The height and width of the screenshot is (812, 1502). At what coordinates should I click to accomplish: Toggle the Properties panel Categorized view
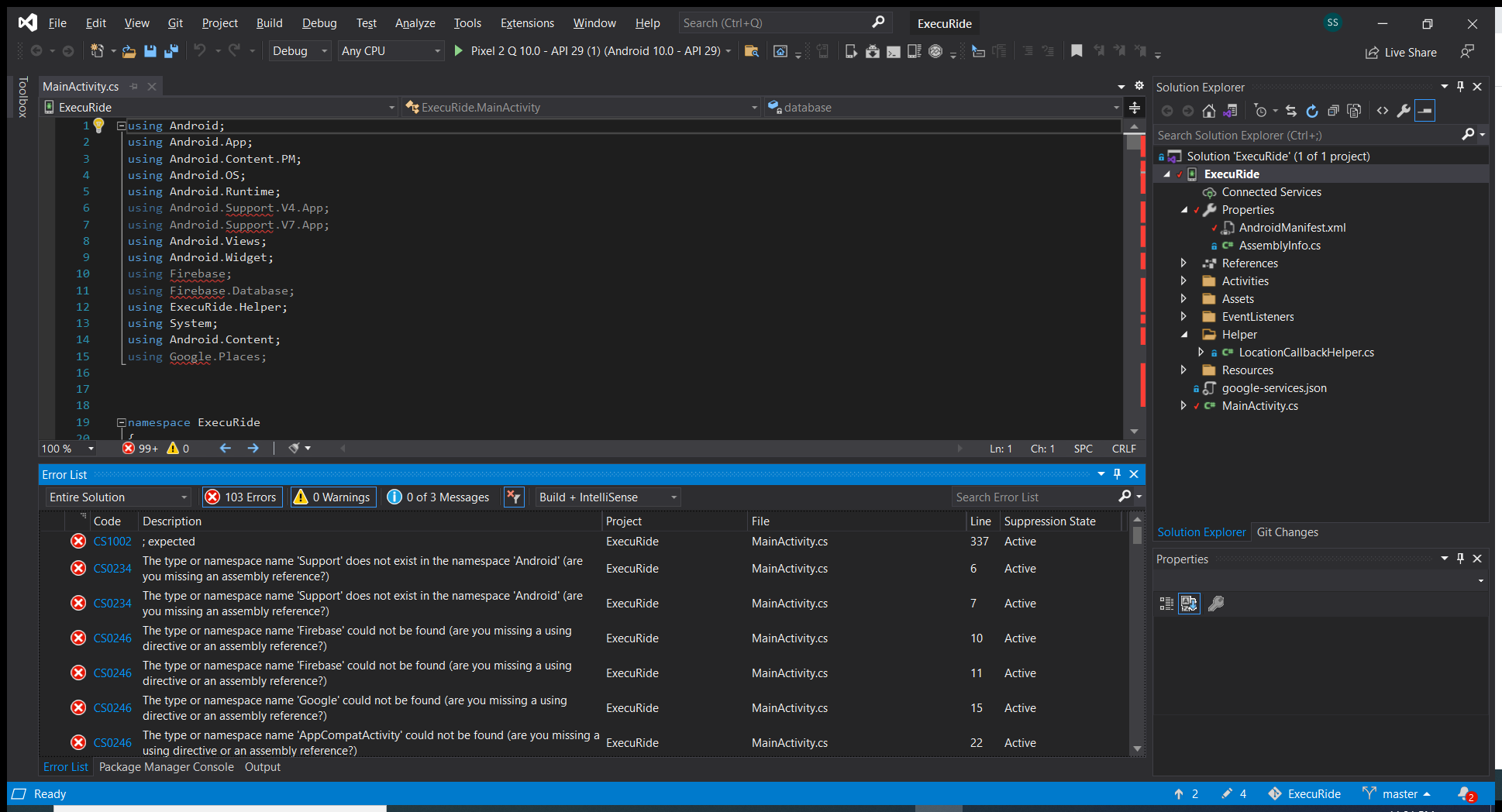(1166, 604)
